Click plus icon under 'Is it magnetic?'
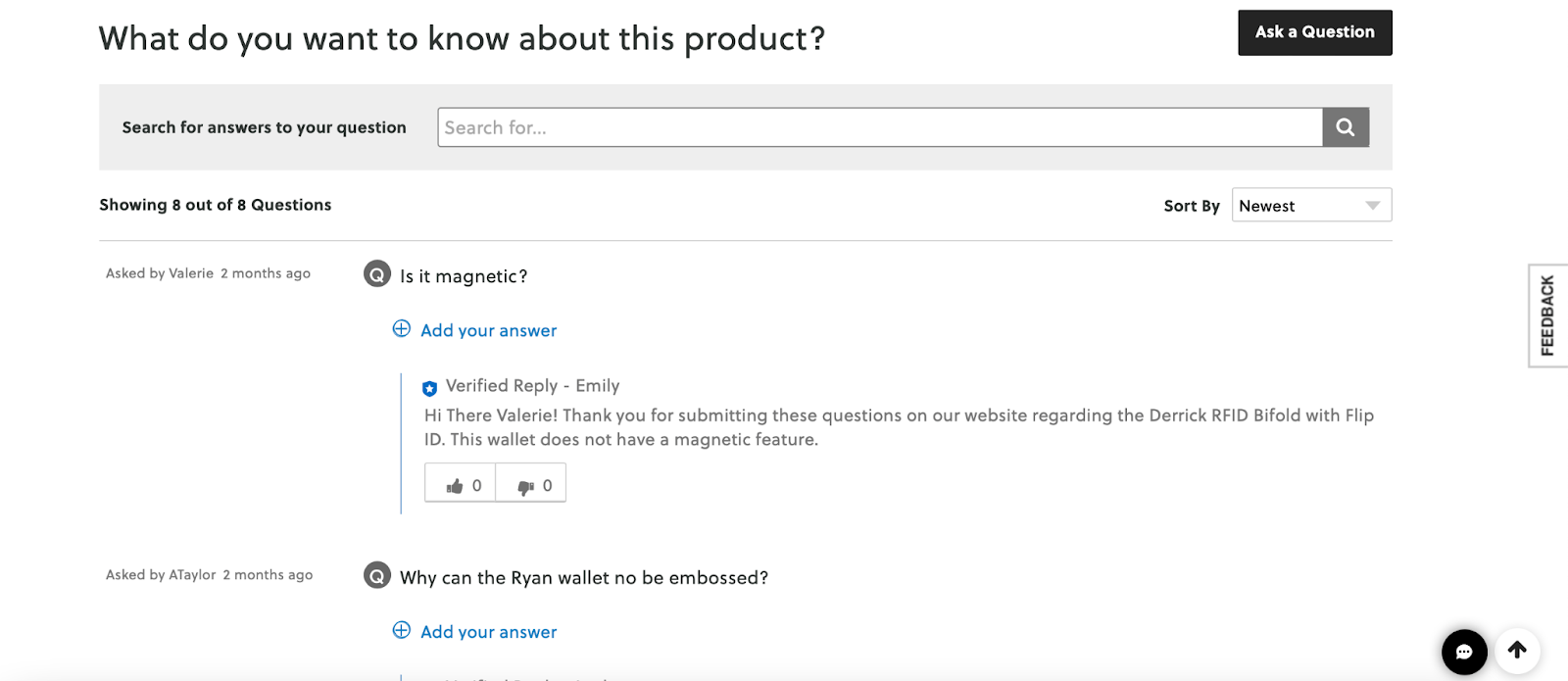This screenshot has width=1568, height=681. pos(402,329)
